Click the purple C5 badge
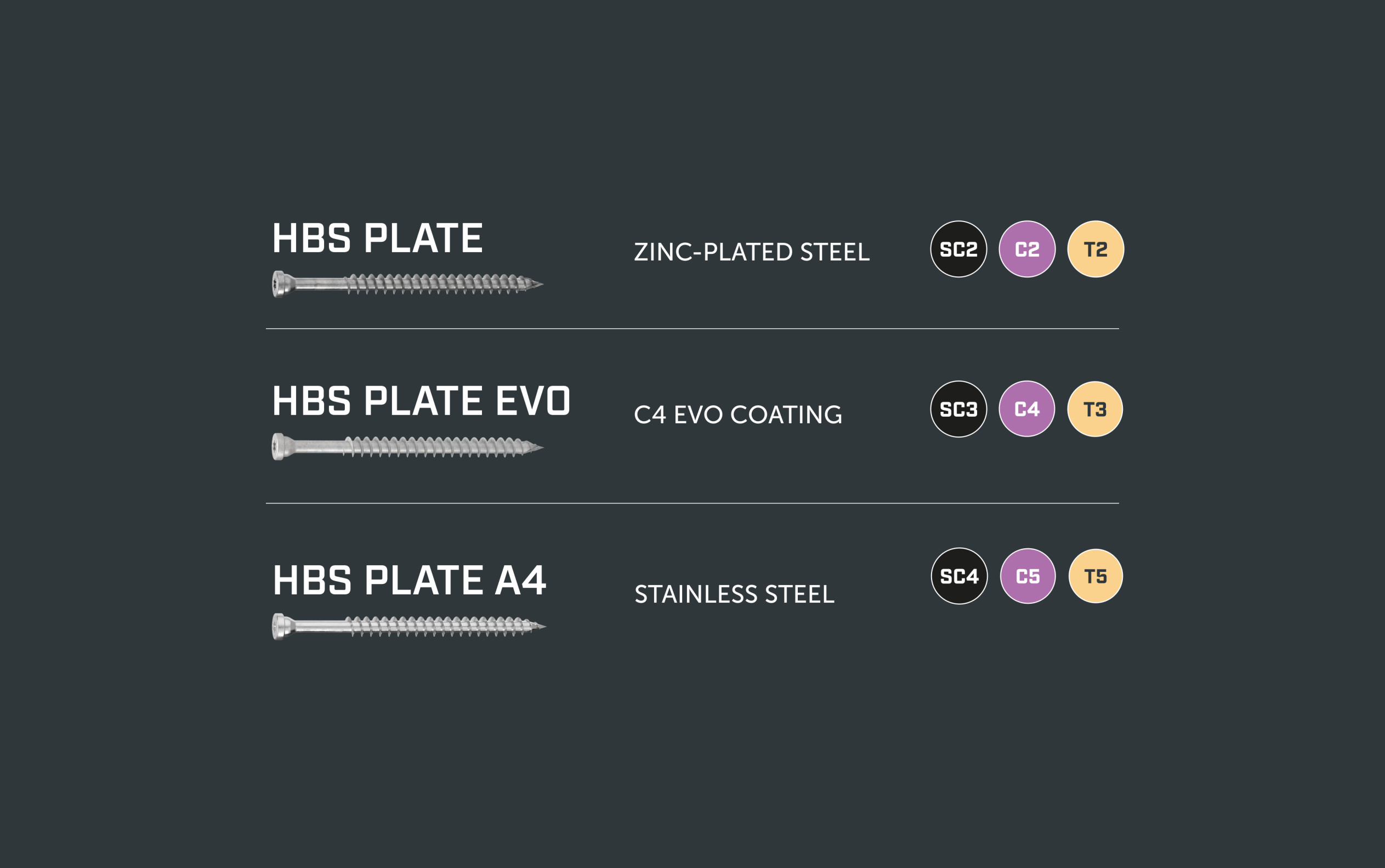 coord(1028,576)
